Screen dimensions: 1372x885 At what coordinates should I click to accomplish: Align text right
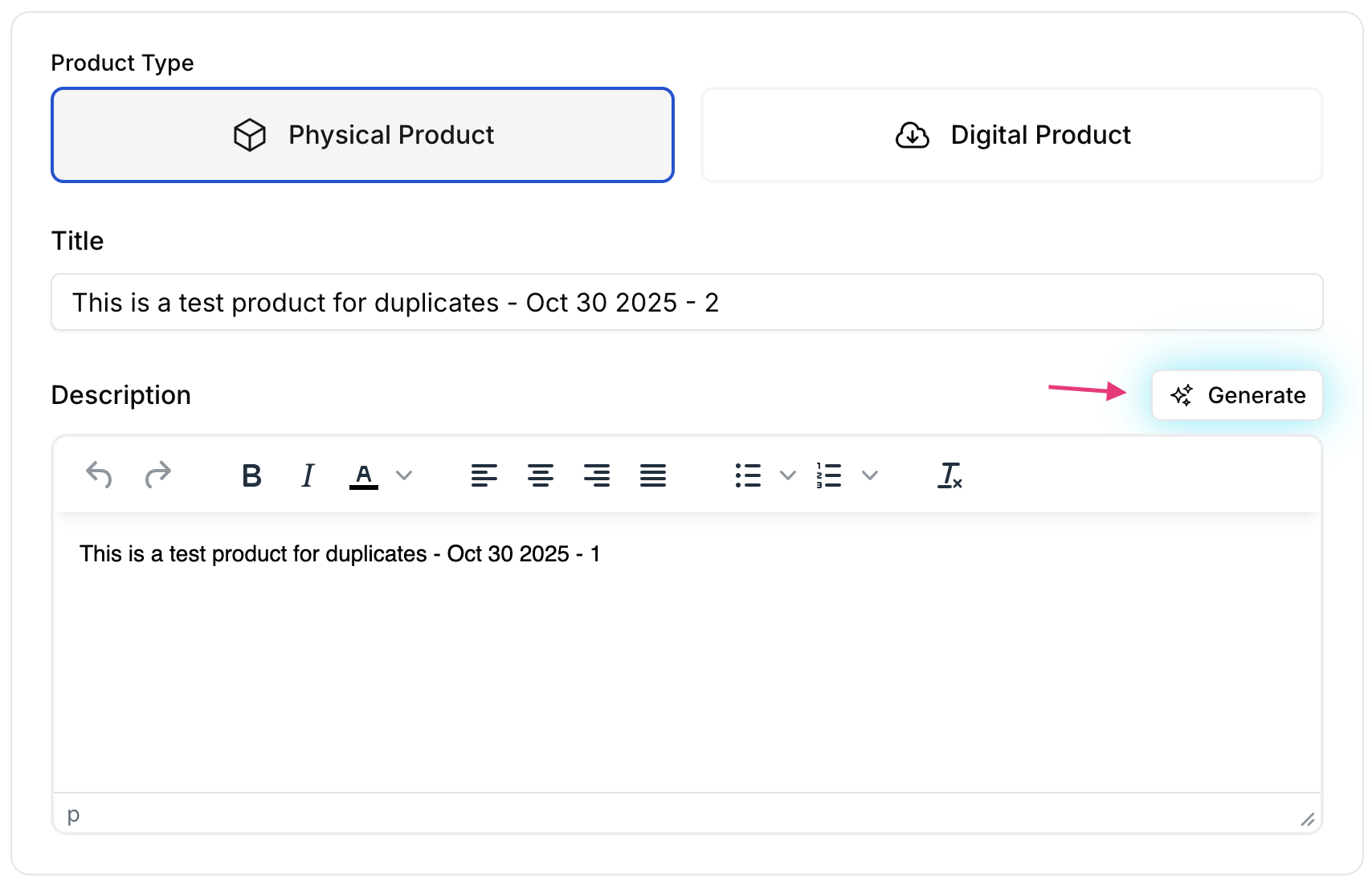596,476
